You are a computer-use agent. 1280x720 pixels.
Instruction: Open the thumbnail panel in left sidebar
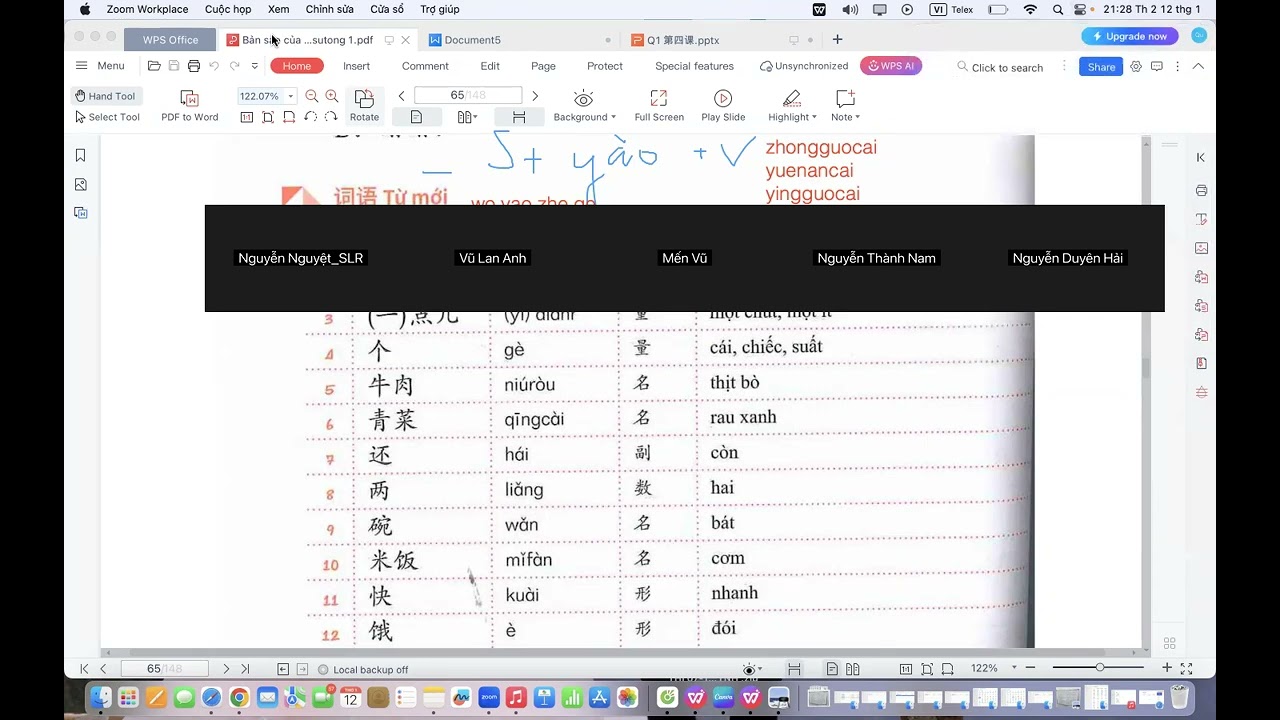[x=81, y=184]
